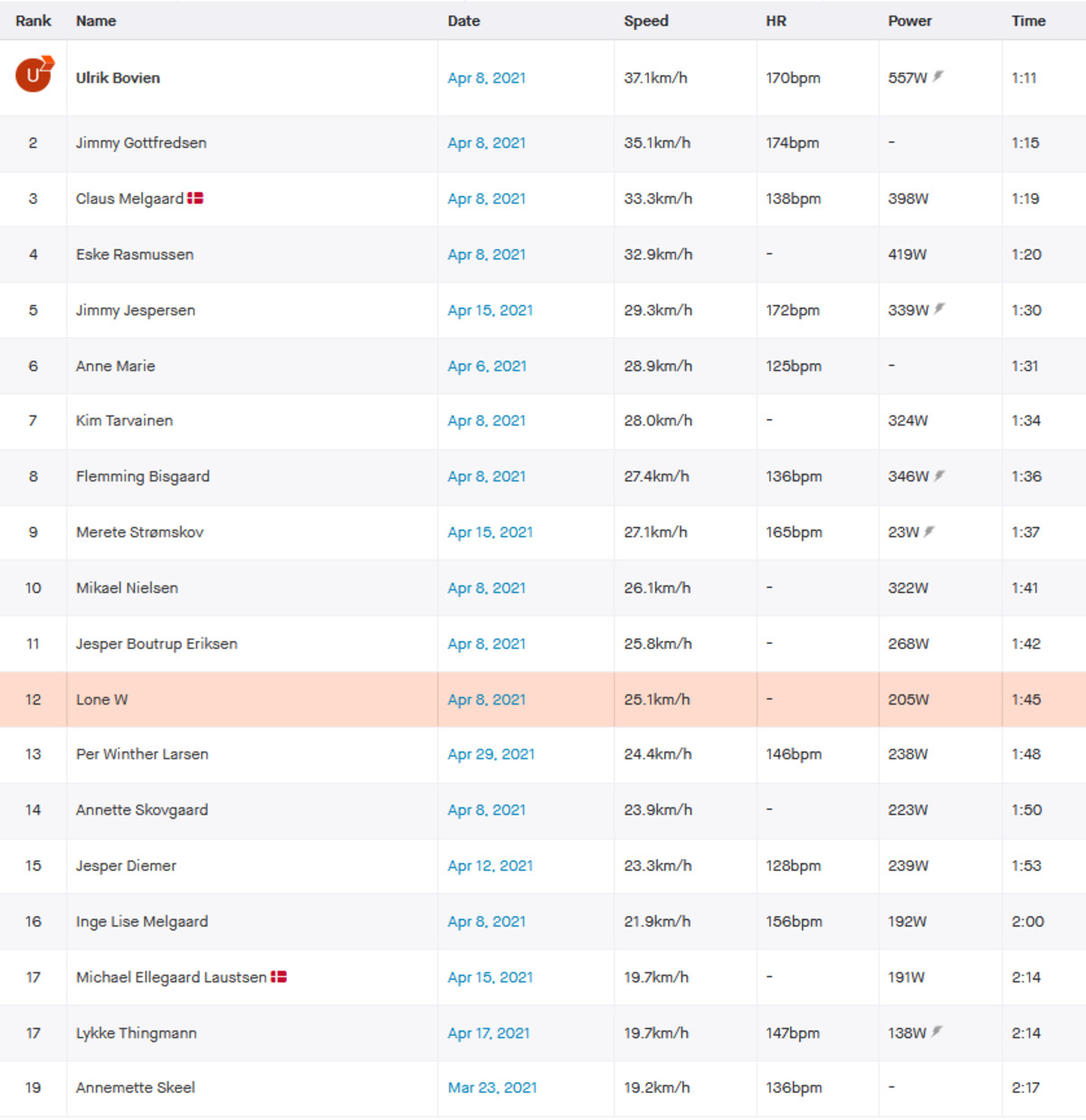Viewport: 1086px width, 1120px height.
Task: Click the power meter icon beside 138W
Action: 937,1031
